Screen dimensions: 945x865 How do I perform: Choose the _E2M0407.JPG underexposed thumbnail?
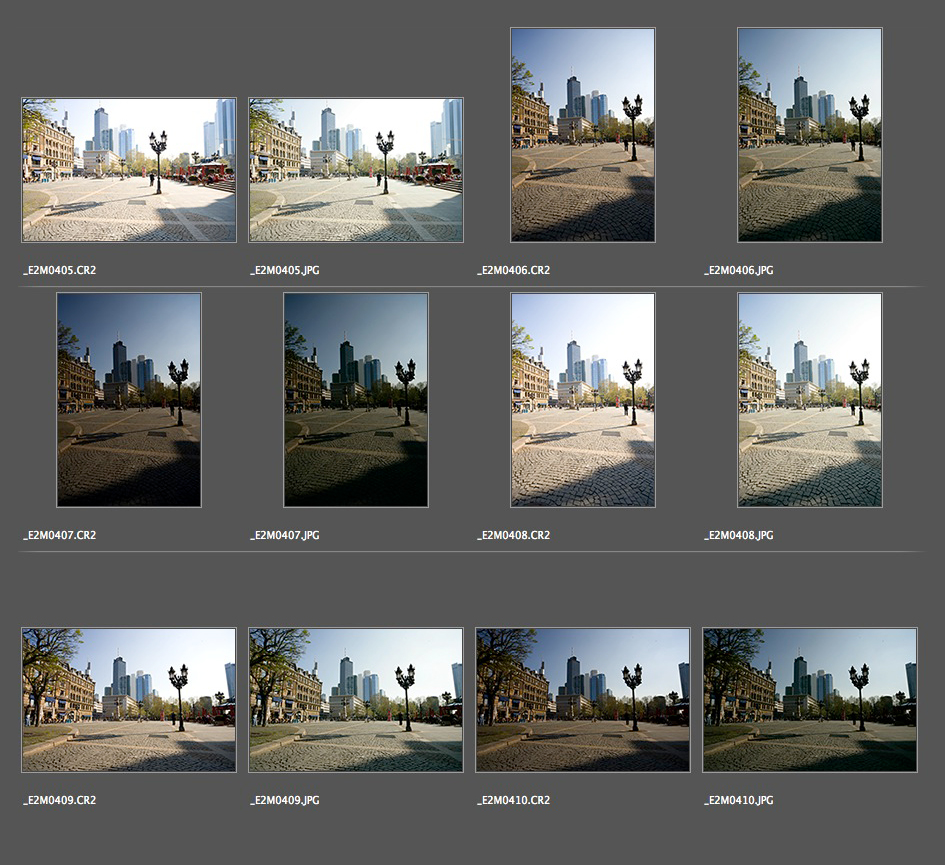[x=356, y=400]
